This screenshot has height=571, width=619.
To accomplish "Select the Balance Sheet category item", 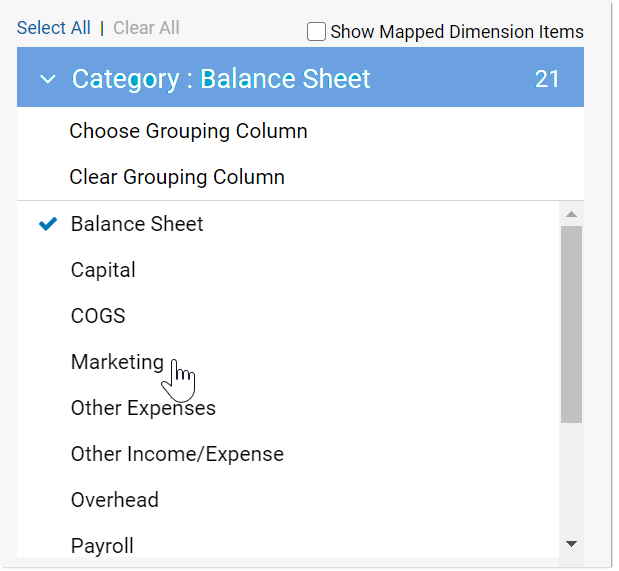I will click(x=137, y=224).
